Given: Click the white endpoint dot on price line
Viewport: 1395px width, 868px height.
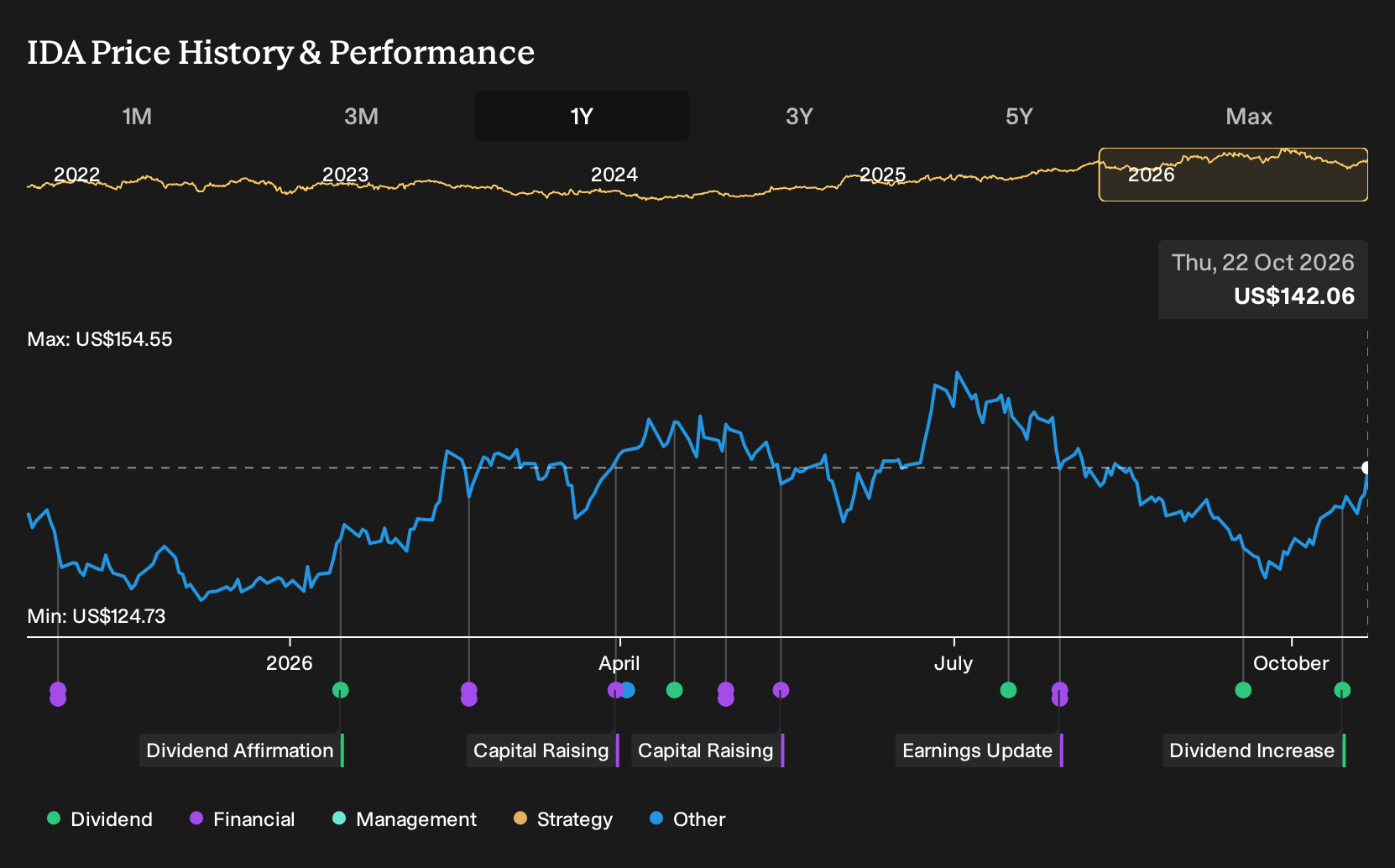Looking at the screenshot, I should [x=1366, y=468].
